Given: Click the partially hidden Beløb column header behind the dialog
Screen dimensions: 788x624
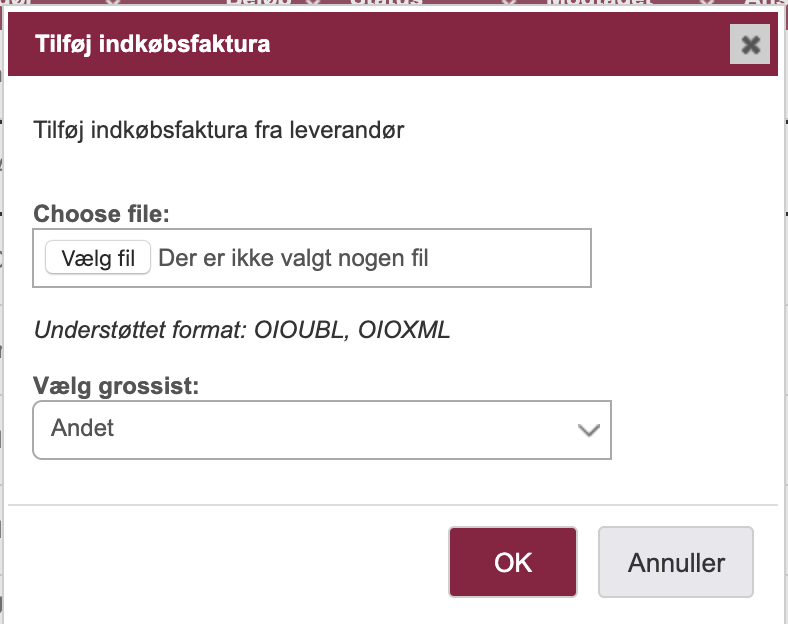Looking at the screenshot, I should click(259, 3).
